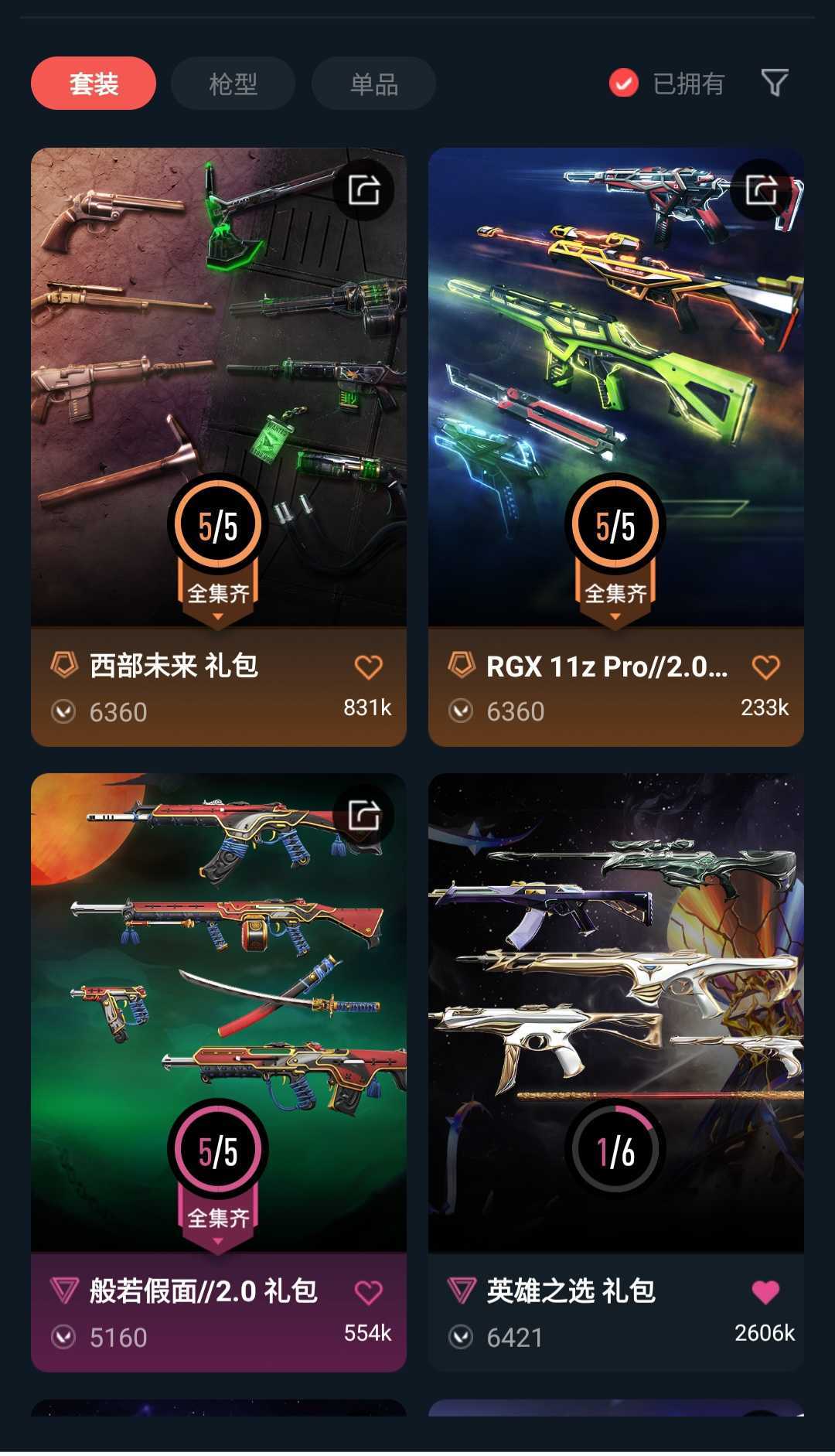835x1456 pixels.
Task: Select the 套装 tab
Action: [94, 83]
